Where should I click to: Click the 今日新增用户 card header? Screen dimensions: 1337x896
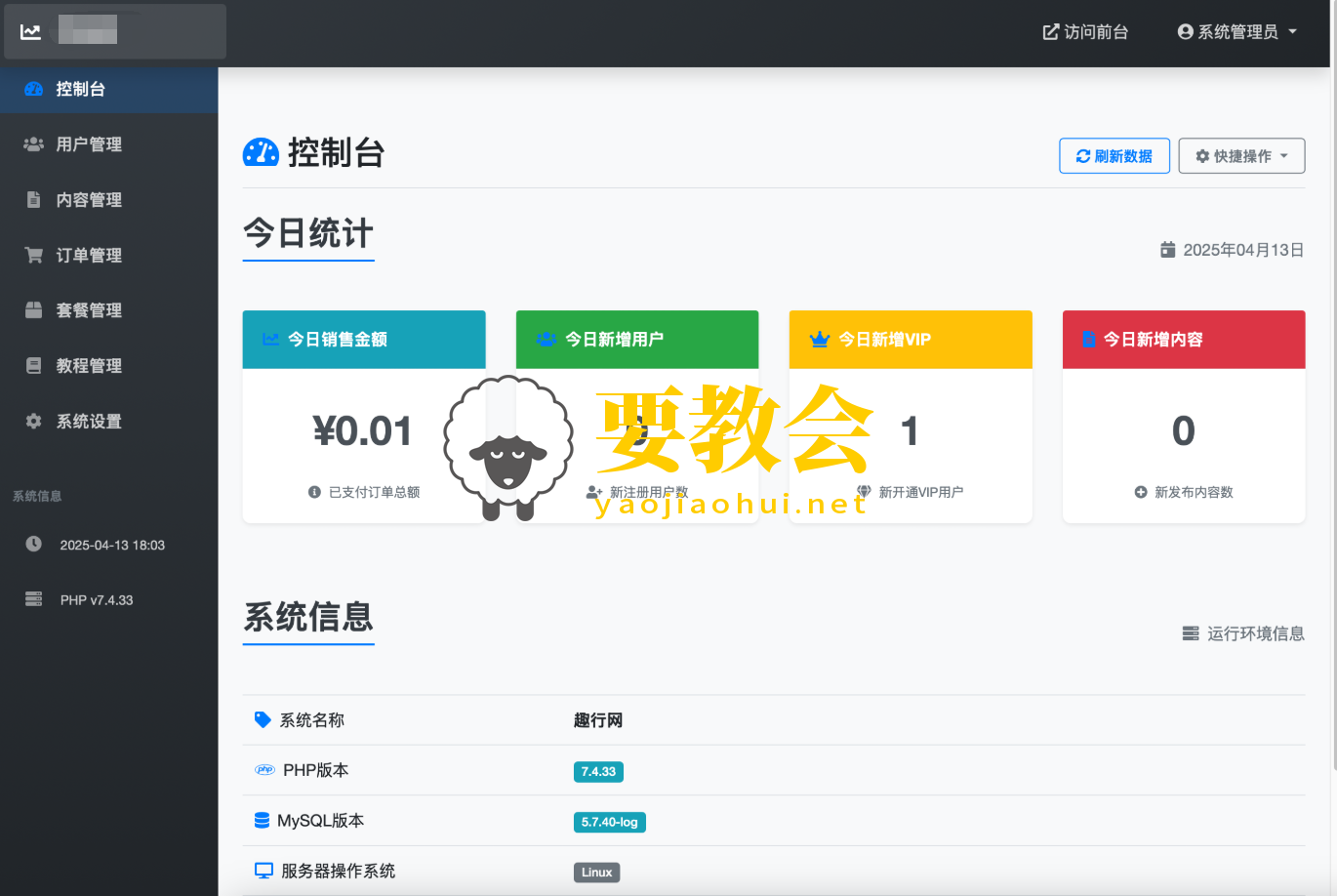point(637,340)
